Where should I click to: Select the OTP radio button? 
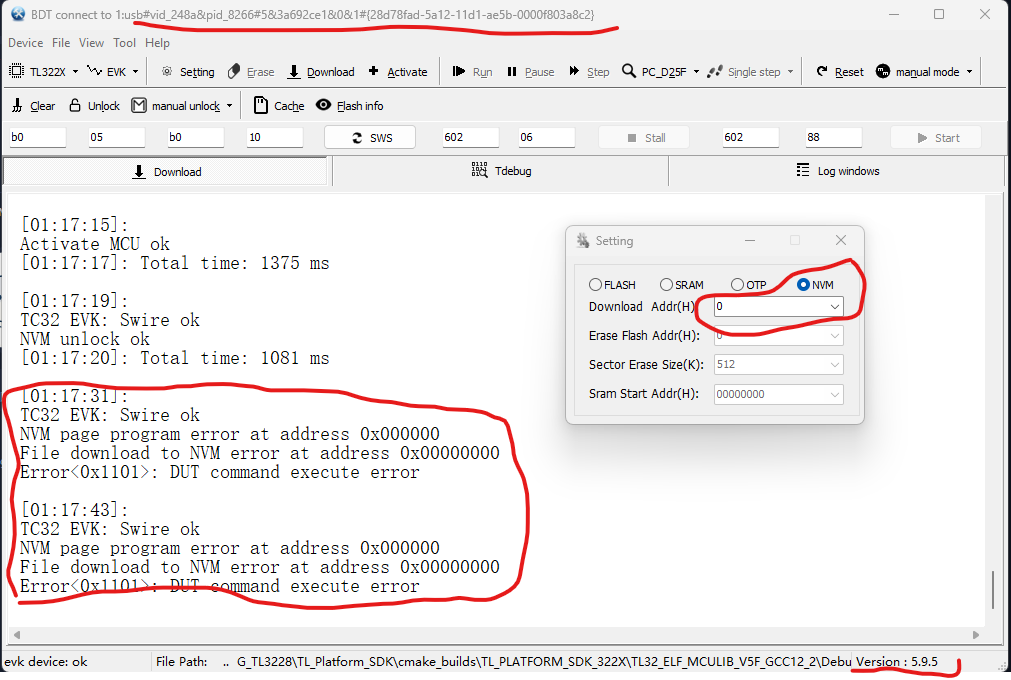click(737, 285)
